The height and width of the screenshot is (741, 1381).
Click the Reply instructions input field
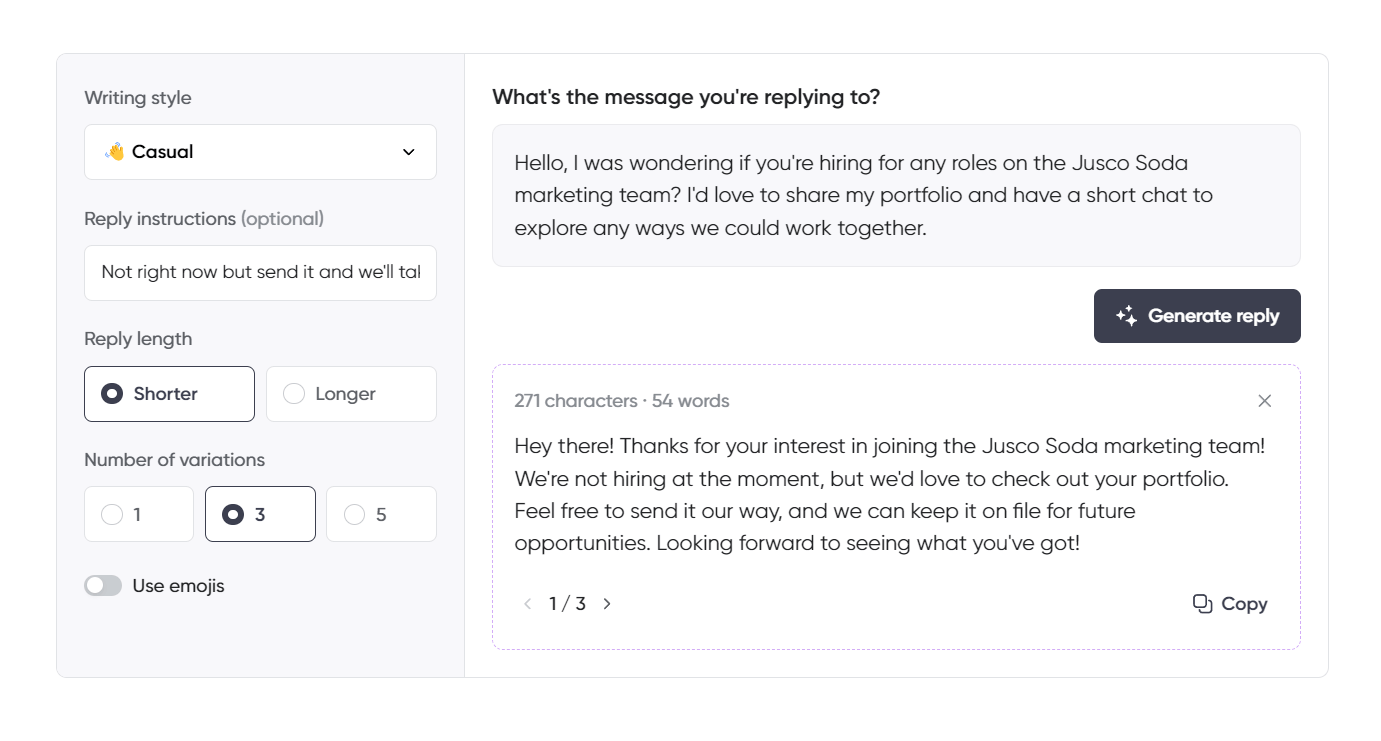click(x=260, y=272)
